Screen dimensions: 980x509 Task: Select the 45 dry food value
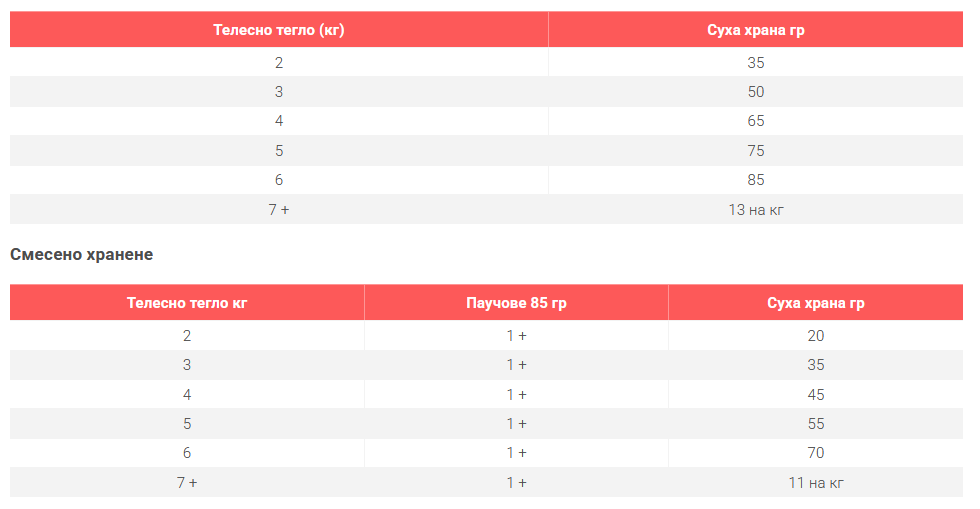click(815, 394)
